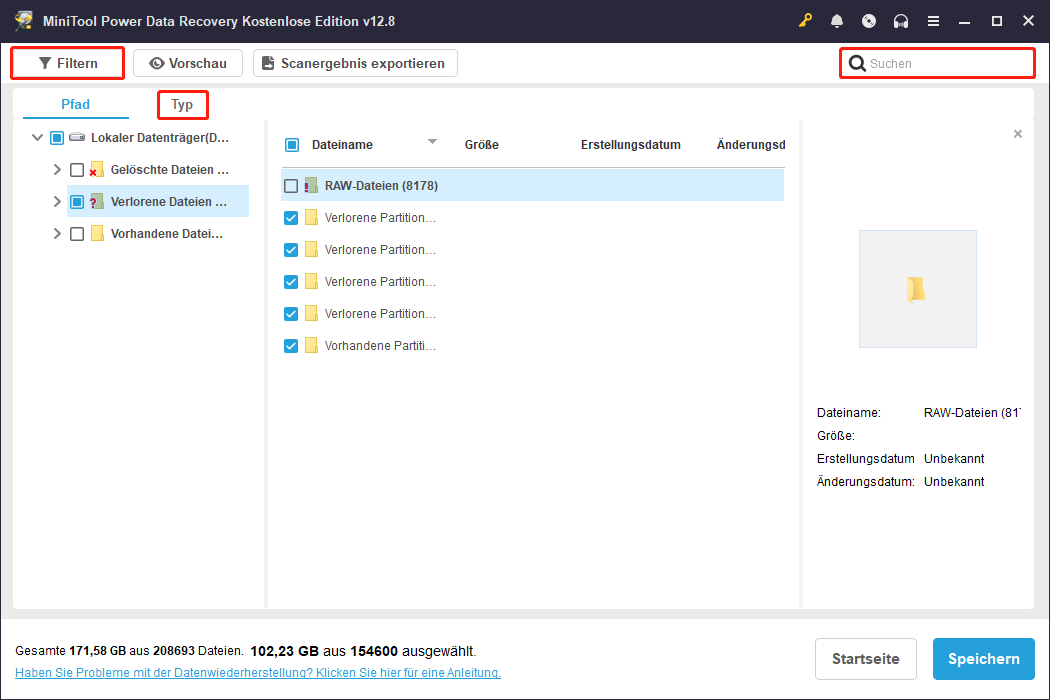The width and height of the screenshot is (1050, 700).
Task: Open the headphones support icon
Action: [901, 21]
